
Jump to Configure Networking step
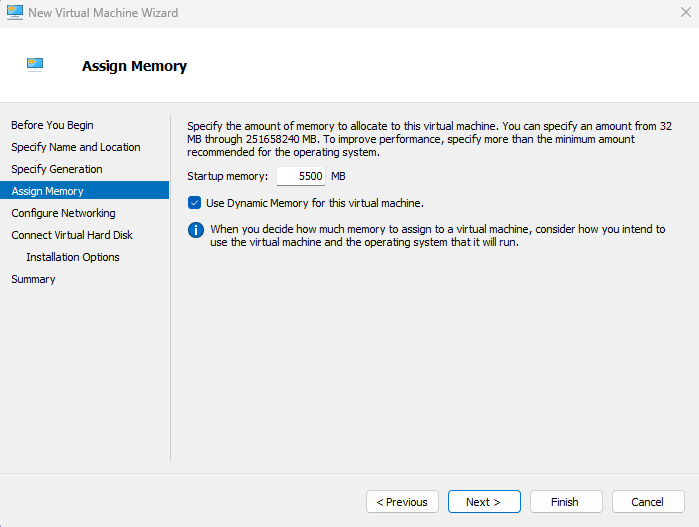(63, 213)
